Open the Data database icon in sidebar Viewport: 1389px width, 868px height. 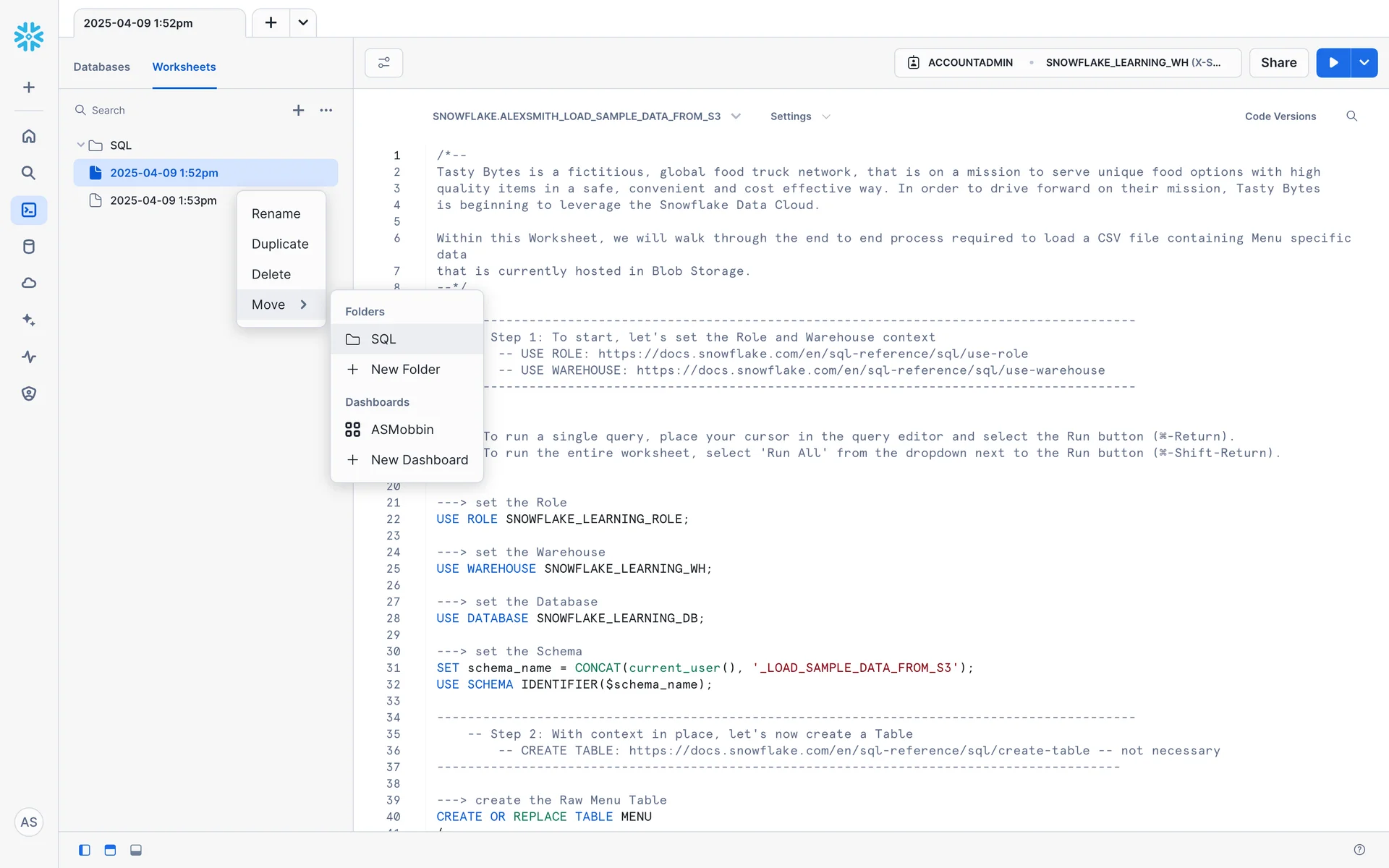coord(29,247)
